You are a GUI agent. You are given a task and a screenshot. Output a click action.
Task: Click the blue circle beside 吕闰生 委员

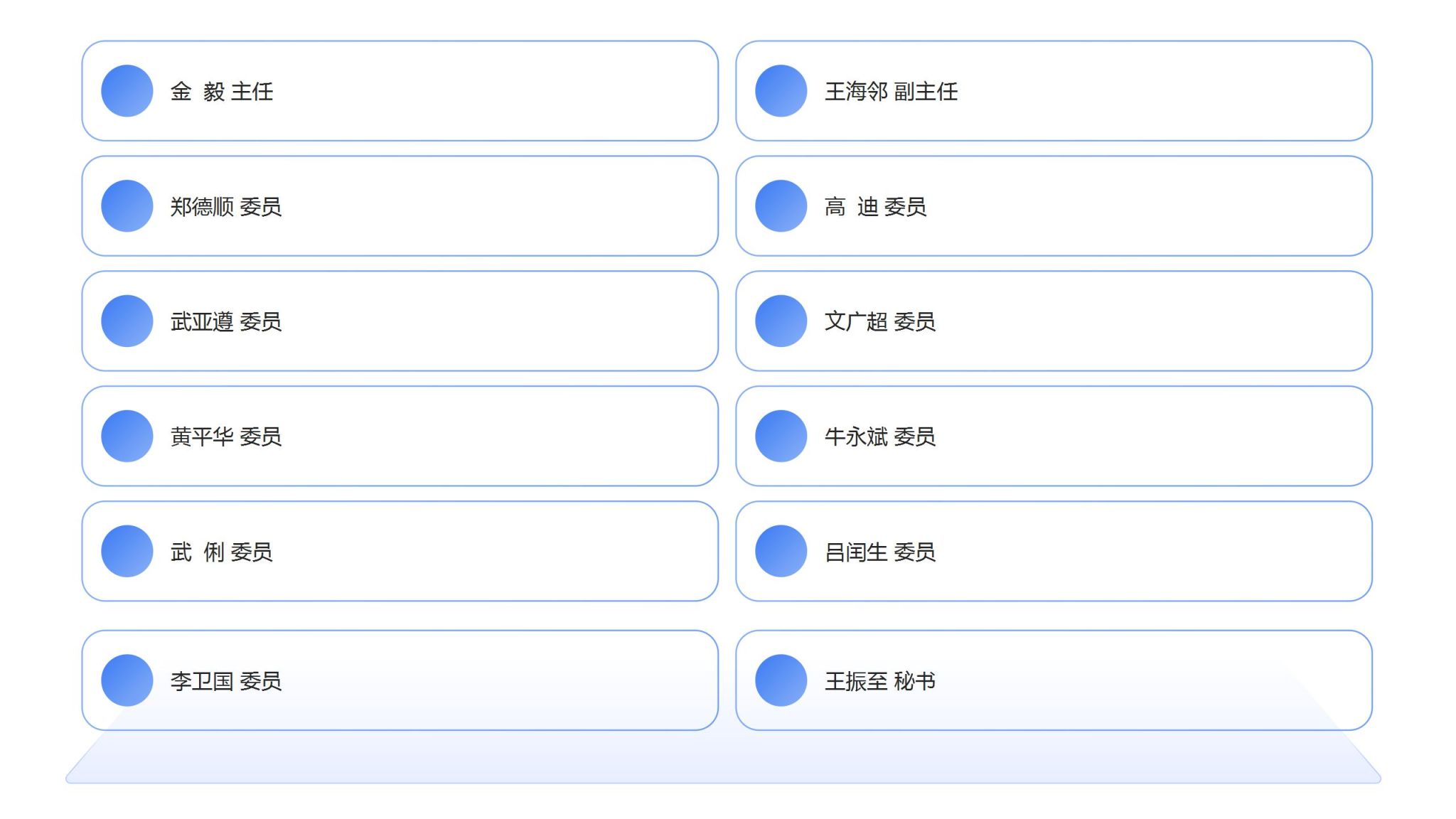click(x=781, y=552)
